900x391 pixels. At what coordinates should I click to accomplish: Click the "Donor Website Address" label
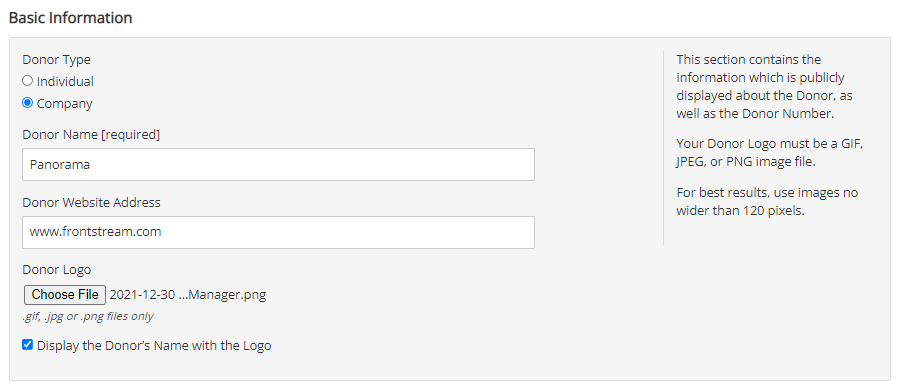click(x=91, y=203)
